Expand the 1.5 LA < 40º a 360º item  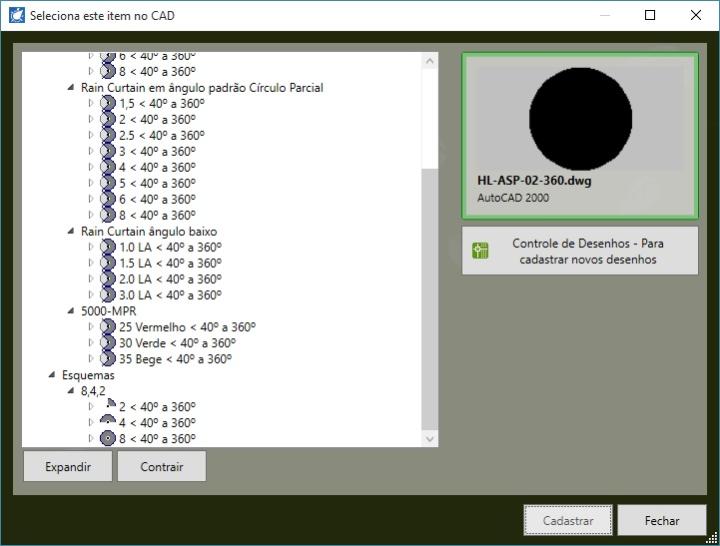point(92,263)
